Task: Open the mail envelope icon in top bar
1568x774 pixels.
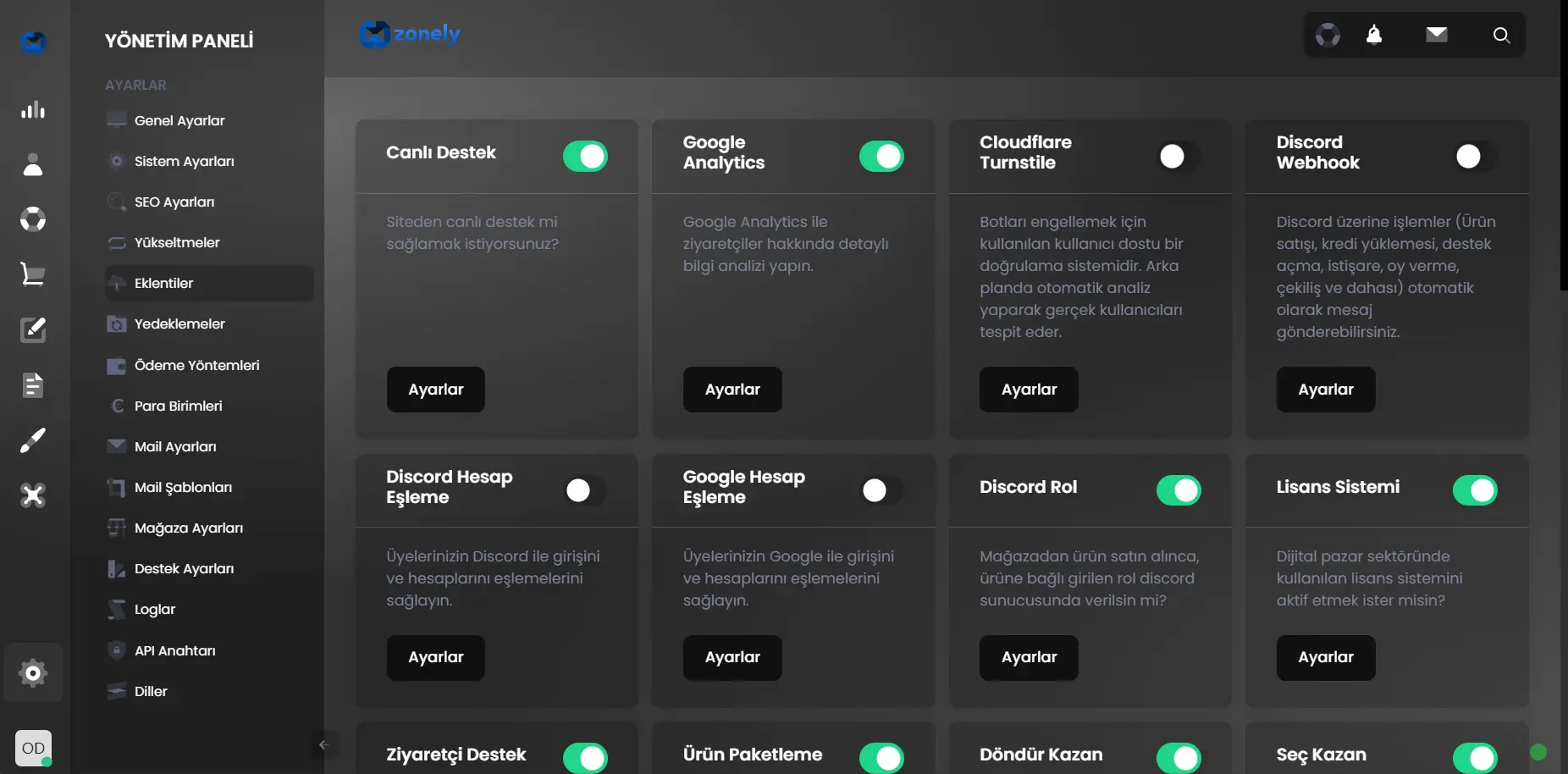Action: click(1437, 35)
